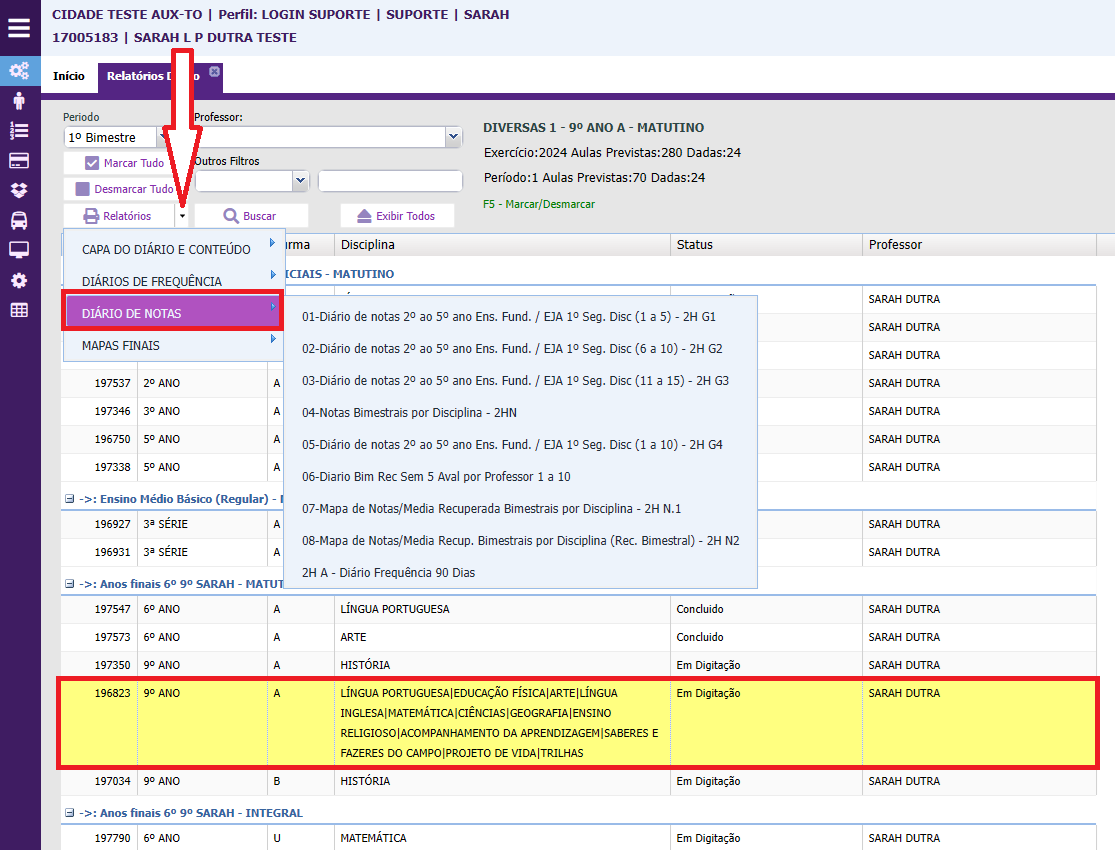Click the credit card icon in the sidebar

click(19, 160)
